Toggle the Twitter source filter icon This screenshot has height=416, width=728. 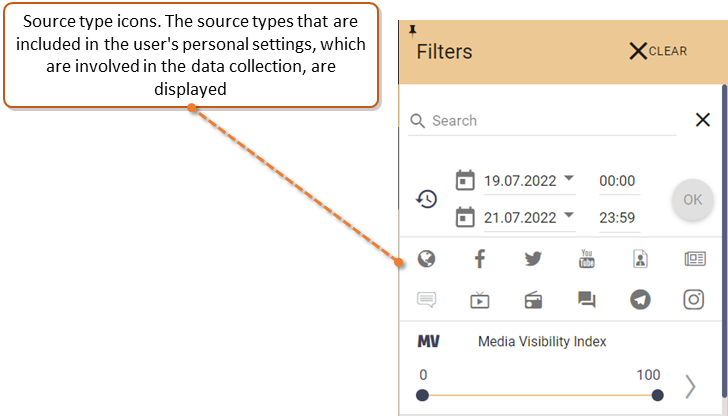533,259
